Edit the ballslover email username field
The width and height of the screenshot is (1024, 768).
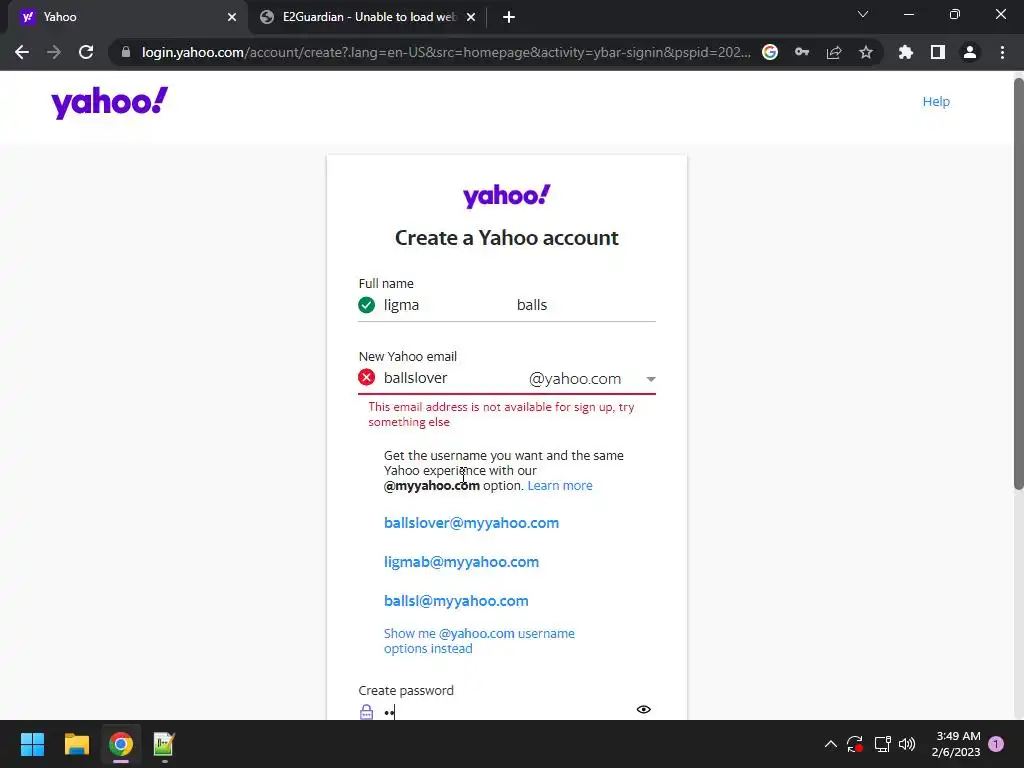[451, 378]
